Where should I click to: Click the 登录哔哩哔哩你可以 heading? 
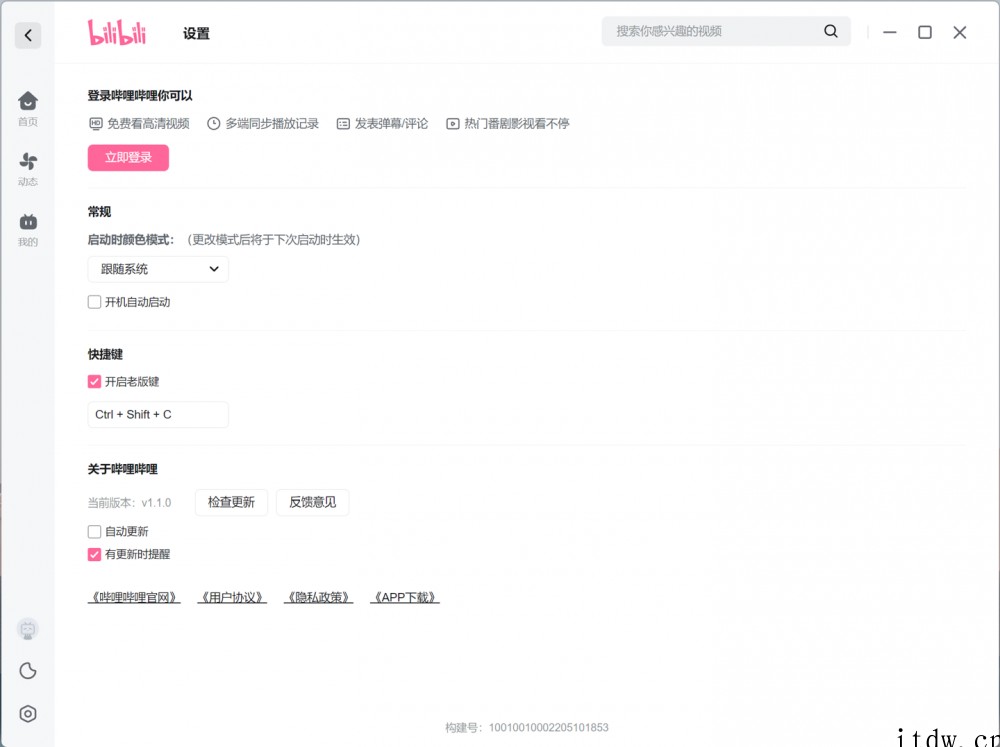coord(140,96)
